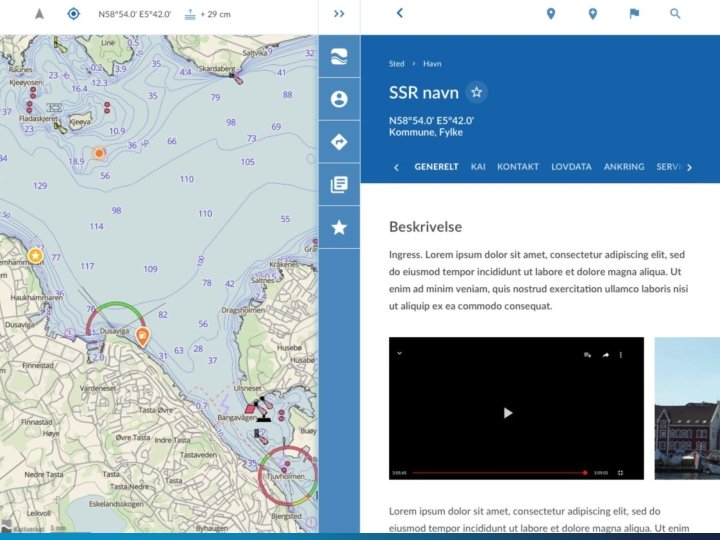
Task: Open video more options menu
Action: [621, 355]
